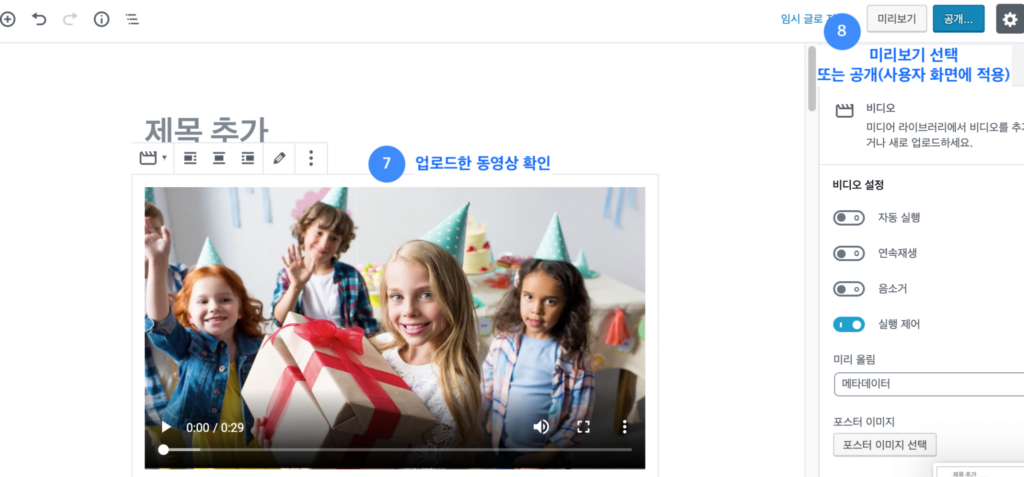The image size is (1024, 477).
Task: Open the settings gear panel
Action: point(1010,19)
